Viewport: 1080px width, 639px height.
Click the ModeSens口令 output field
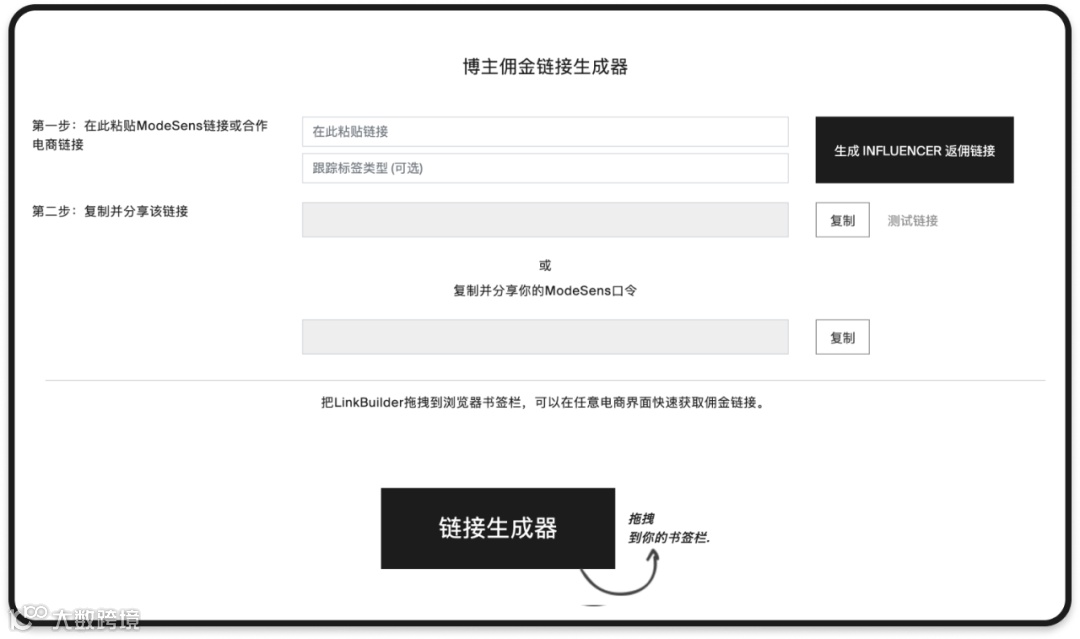click(545, 337)
